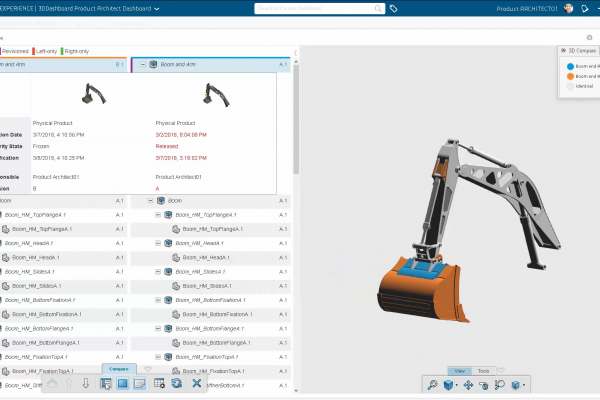Click the scroll-down arrow of the comparison list
Image resolution: width=600 pixels, height=400 pixels.
coord(296,391)
